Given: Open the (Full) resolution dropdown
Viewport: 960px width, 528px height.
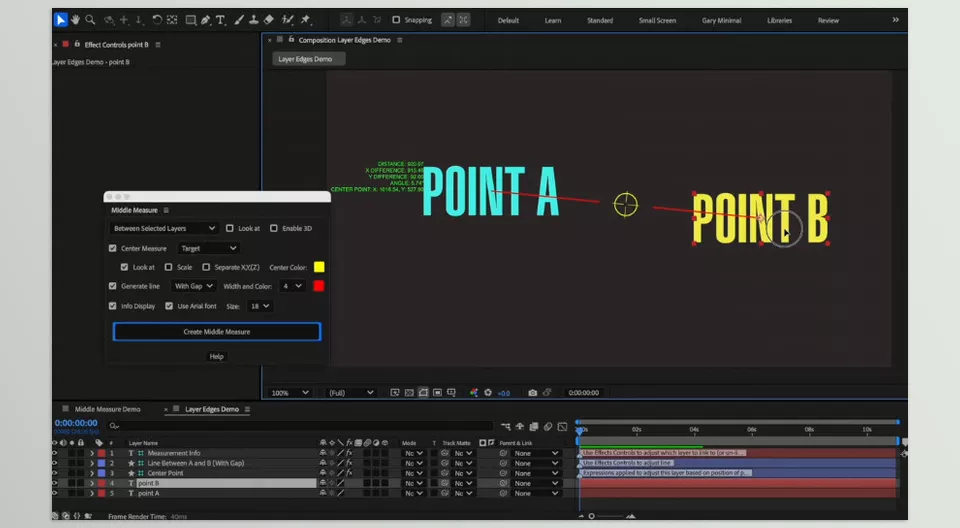Looking at the screenshot, I should tap(350, 393).
